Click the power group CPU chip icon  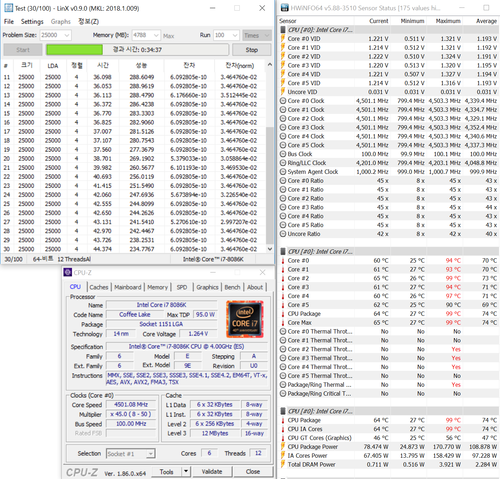(283, 411)
